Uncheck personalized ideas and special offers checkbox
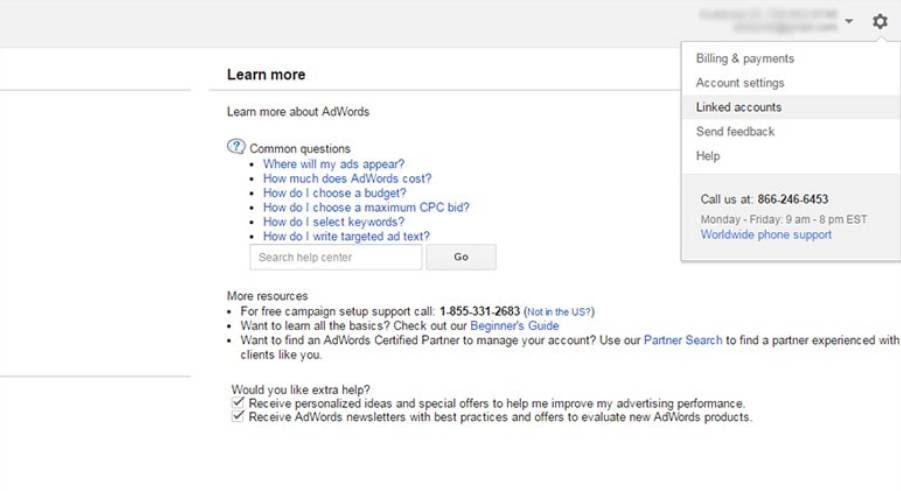This screenshot has width=901, height=491. tap(238, 402)
